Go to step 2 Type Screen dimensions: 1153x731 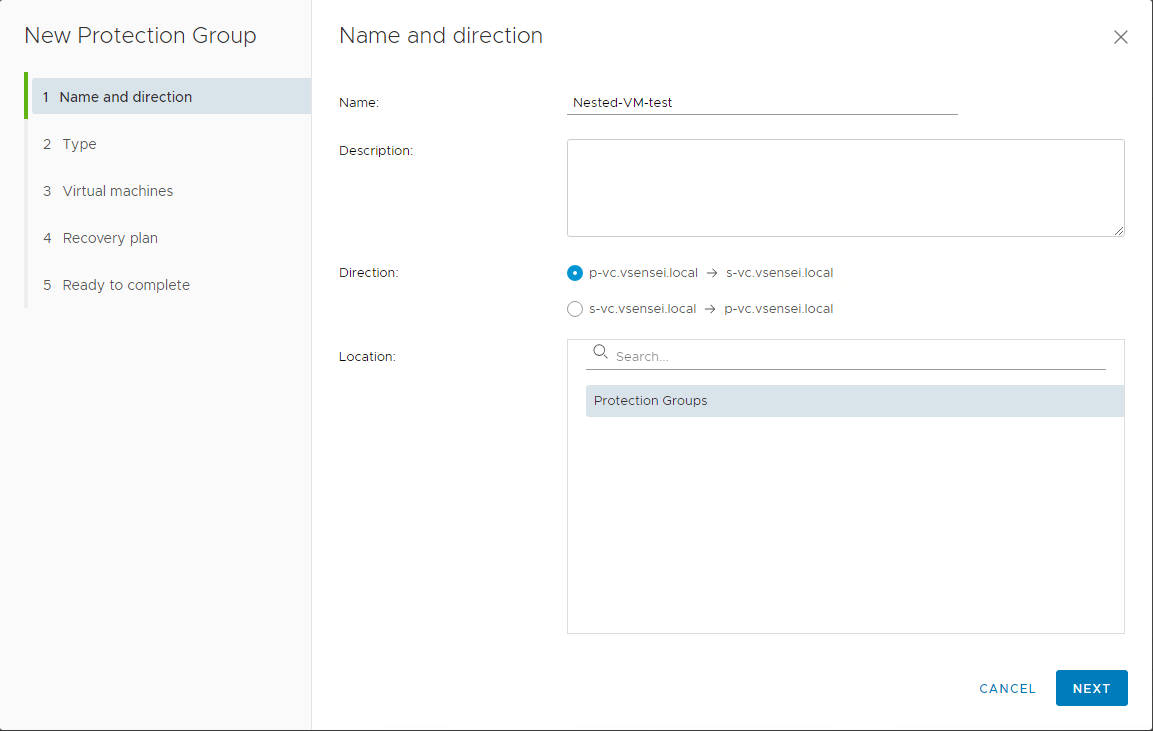[79, 144]
